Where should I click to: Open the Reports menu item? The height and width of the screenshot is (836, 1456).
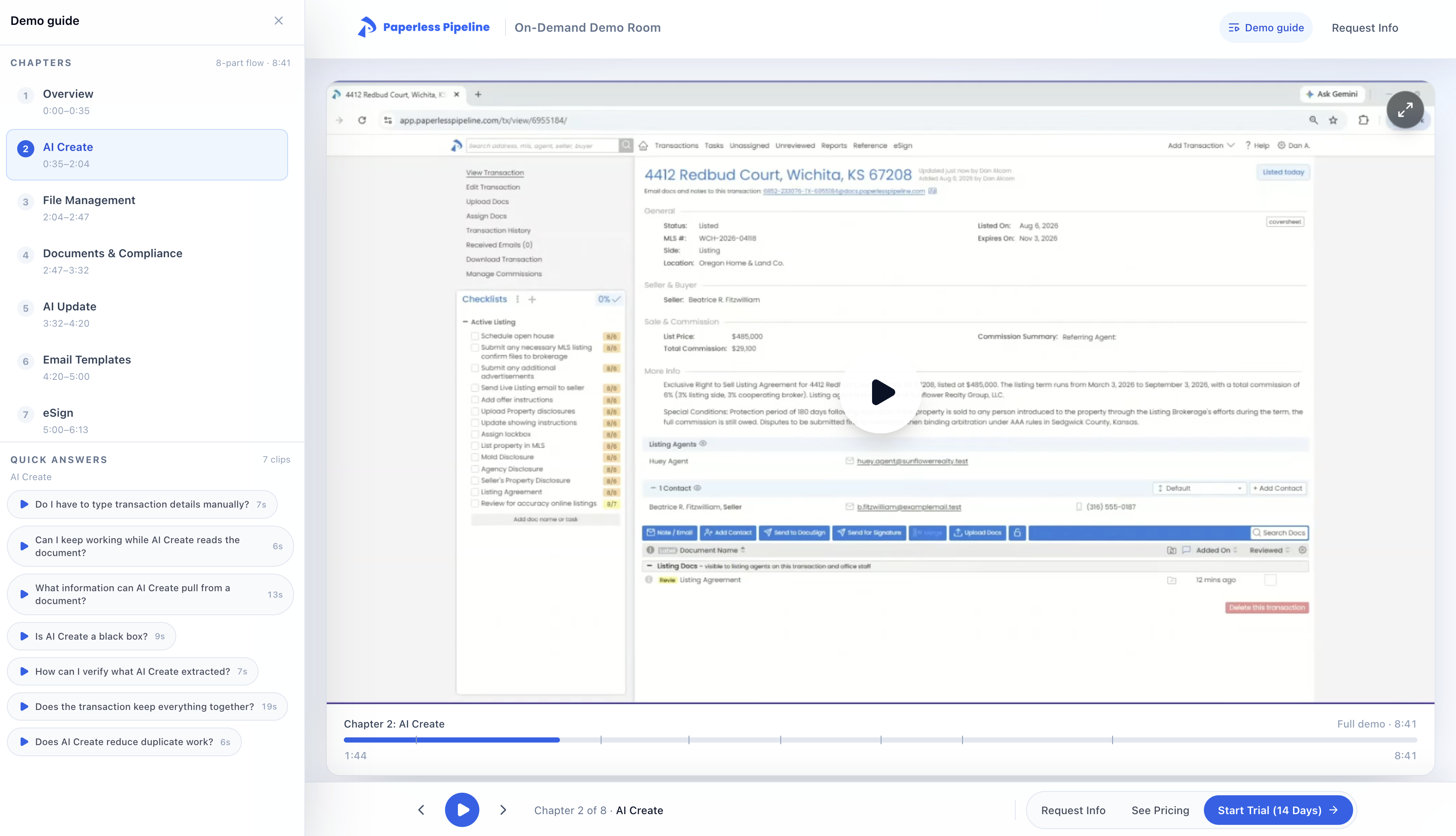(833, 146)
